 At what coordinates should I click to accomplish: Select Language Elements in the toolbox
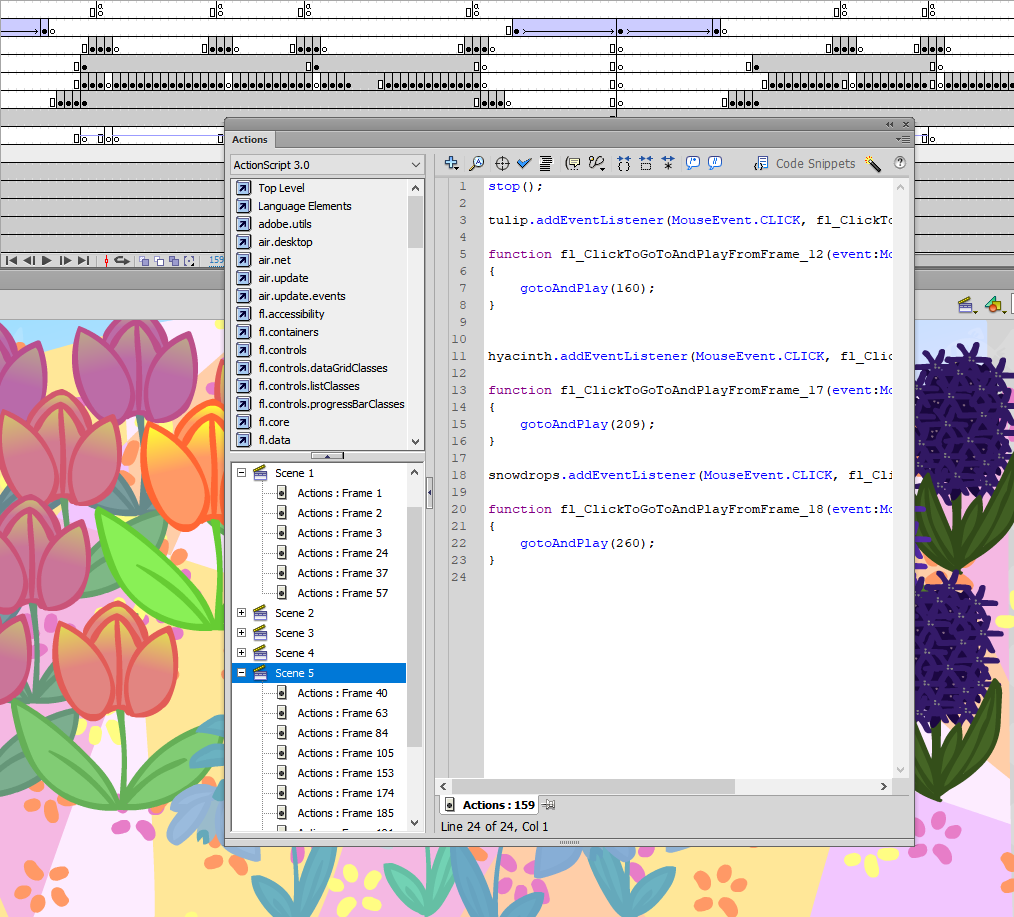305,206
